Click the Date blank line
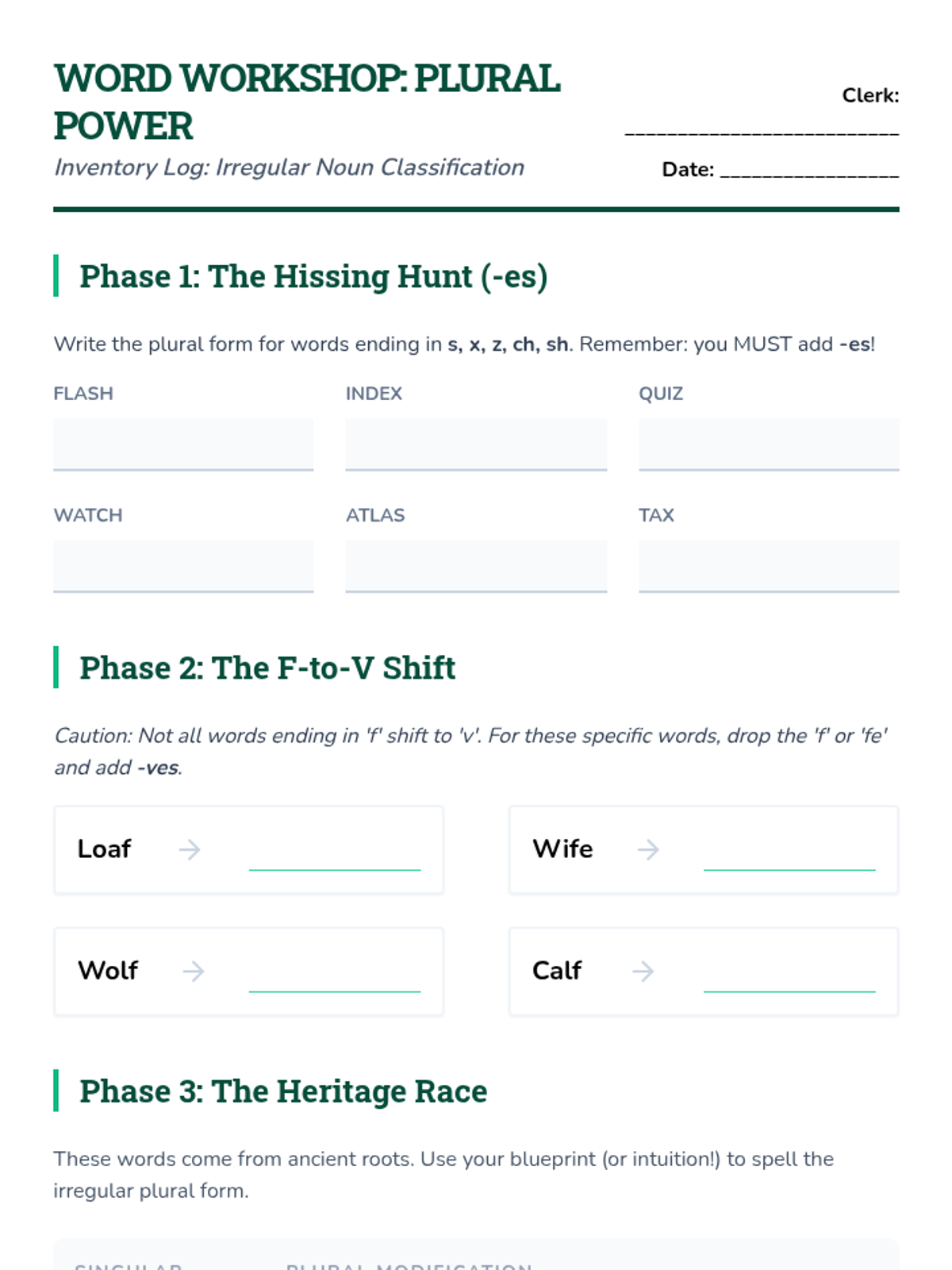952x1270 pixels. 809,170
